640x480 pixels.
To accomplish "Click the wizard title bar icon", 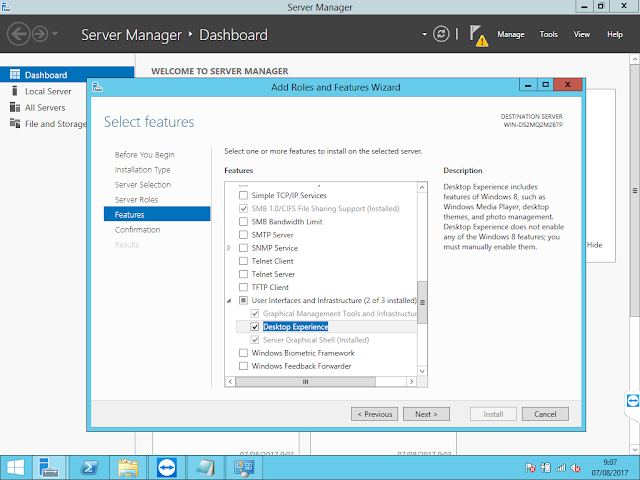I will (x=97, y=87).
